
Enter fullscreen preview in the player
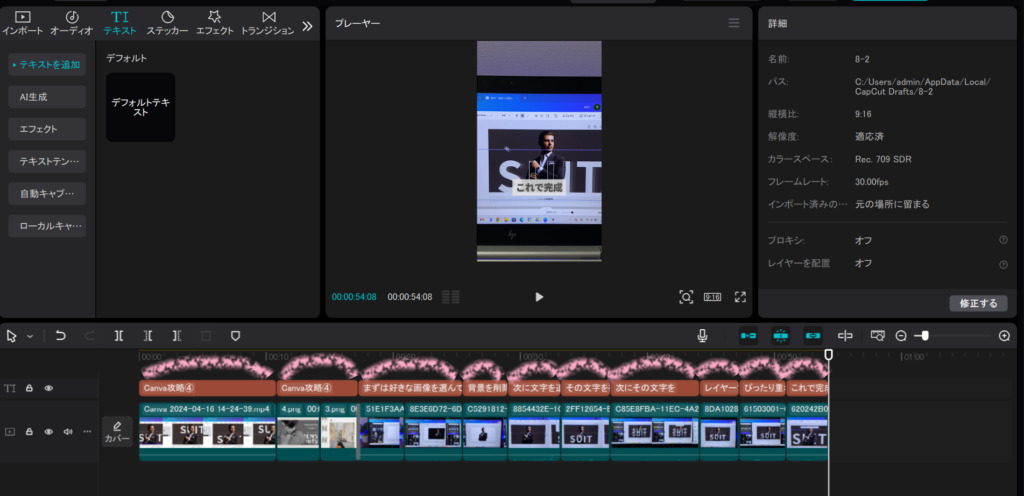click(x=740, y=297)
